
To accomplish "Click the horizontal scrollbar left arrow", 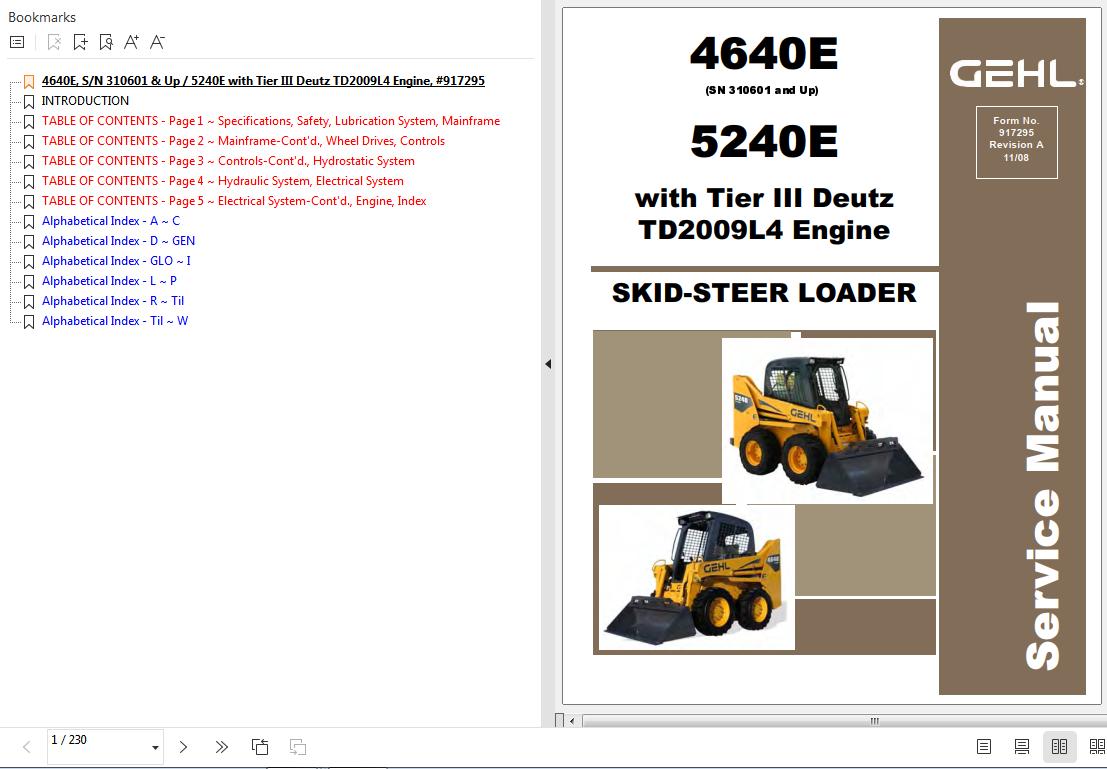I will pos(572,721).
